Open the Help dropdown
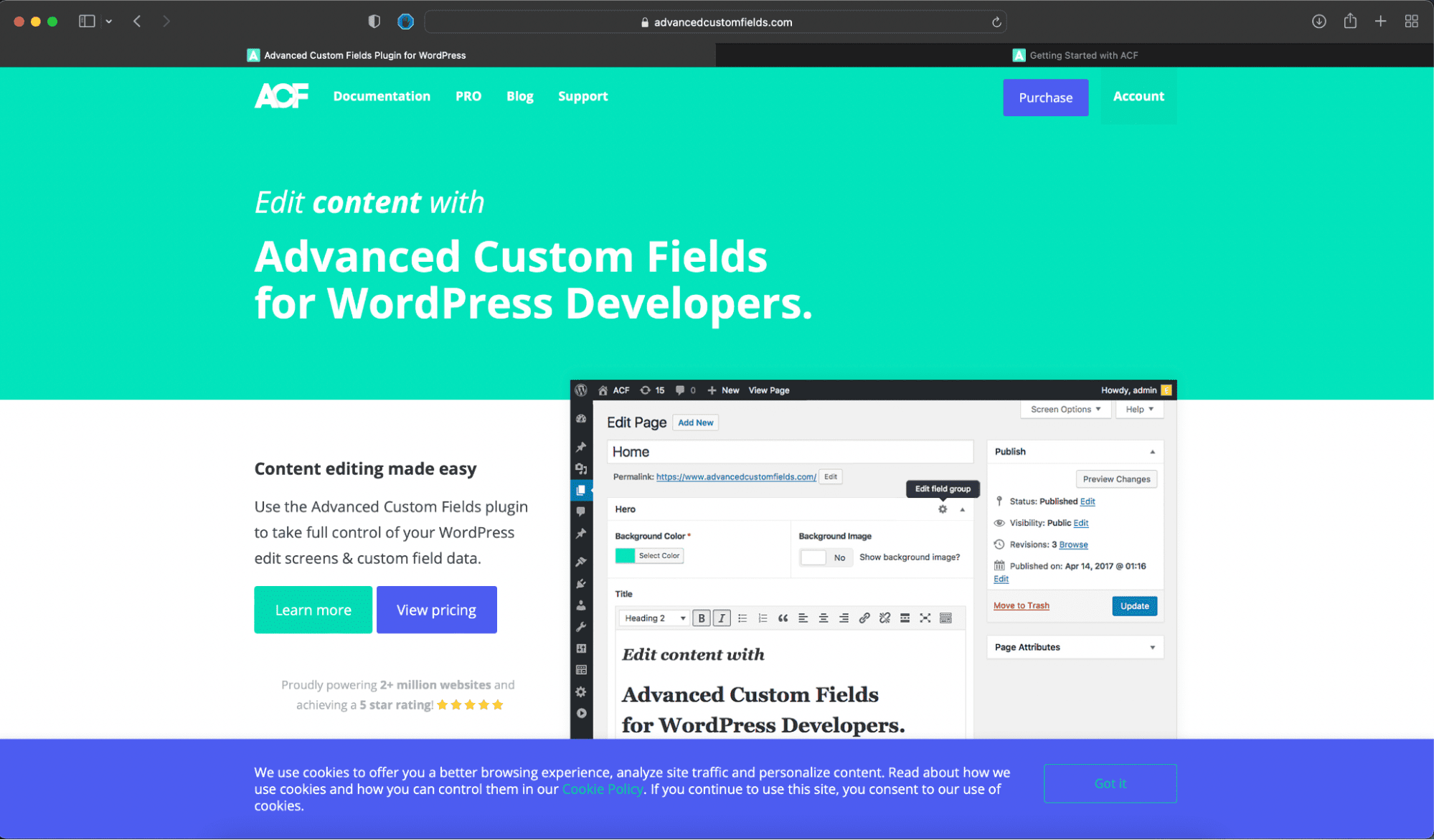This screenshot has width=1434, height=840. click(x=1139, y=410)
